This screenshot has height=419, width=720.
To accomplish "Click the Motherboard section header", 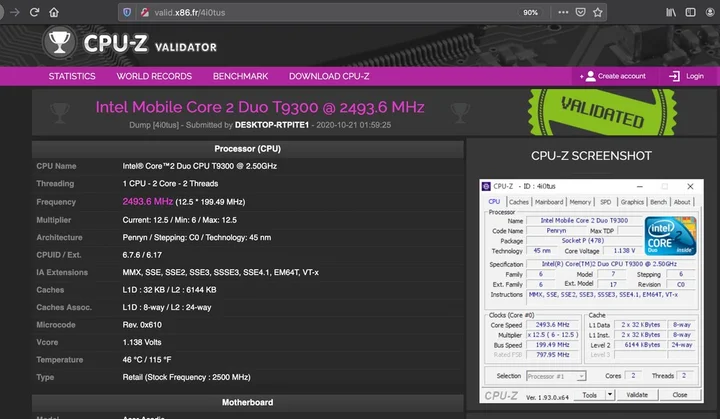I will tap(248, 402).
